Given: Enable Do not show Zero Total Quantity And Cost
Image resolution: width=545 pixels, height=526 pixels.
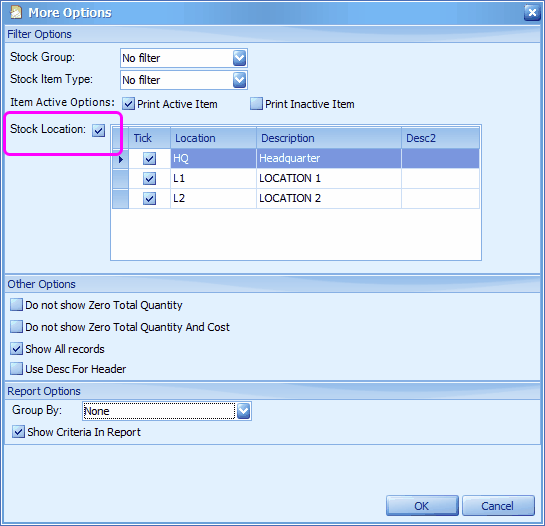Looking at the screenshot, I should (x=16, y=327).
